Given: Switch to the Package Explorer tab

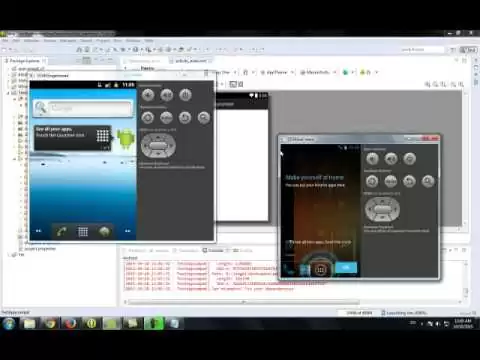Looking at the screenshot, I should coord(24,61).
